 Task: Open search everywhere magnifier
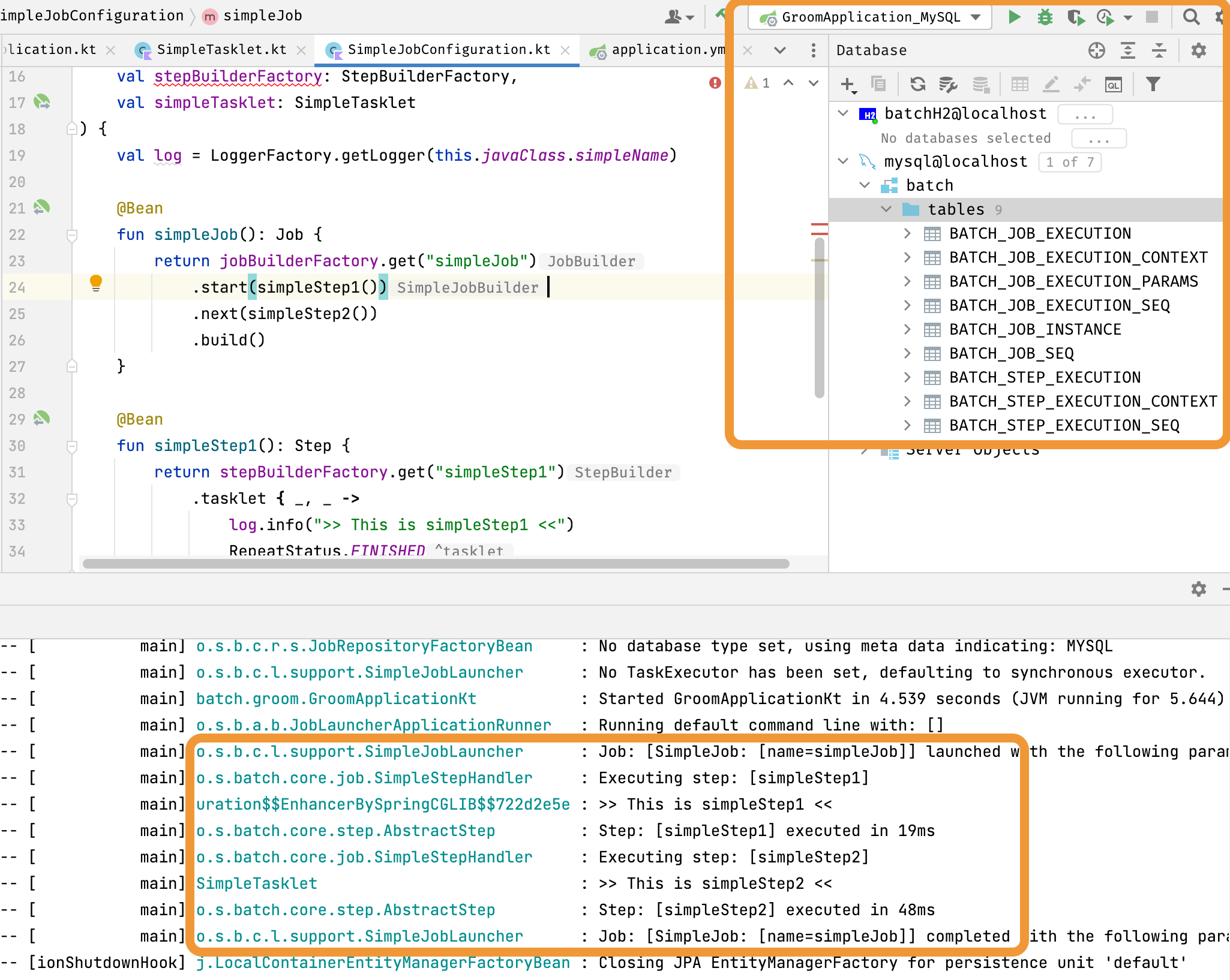(x=1191, y=17)
